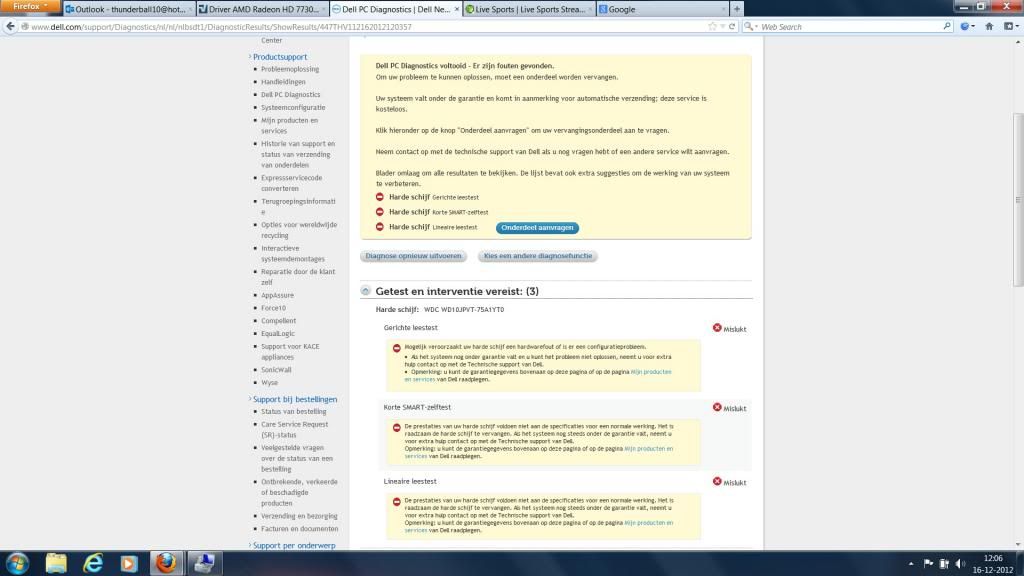Click the system tray volume icon
The image size is (1024, 576).
pos(958,563)
